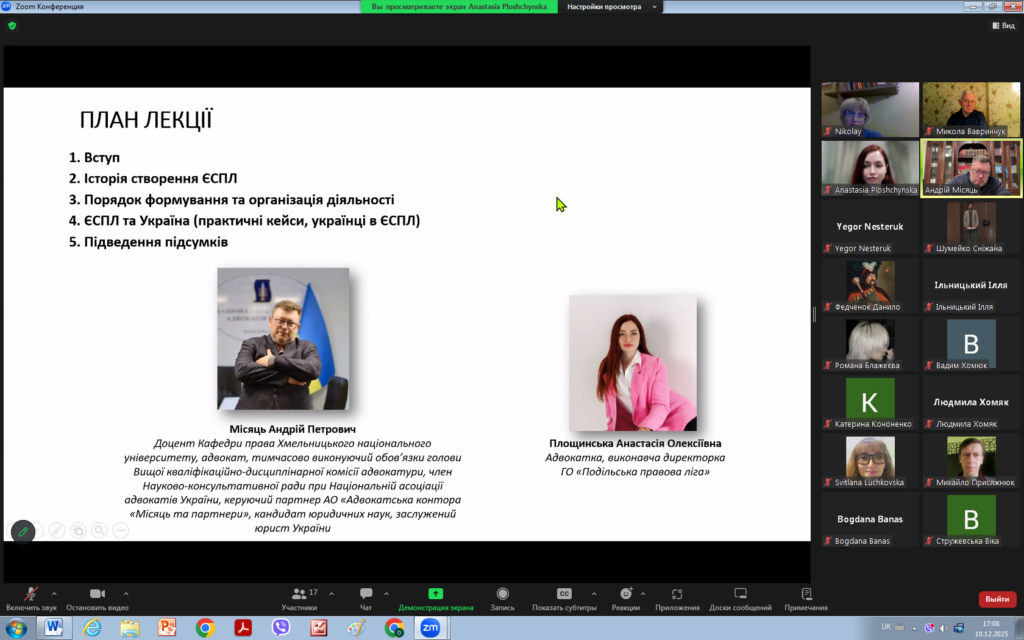Open the Настройки просмотра view options dropdown
Image resolution: width=1024 pixels, height=640 pixels.
pos(610,6)
